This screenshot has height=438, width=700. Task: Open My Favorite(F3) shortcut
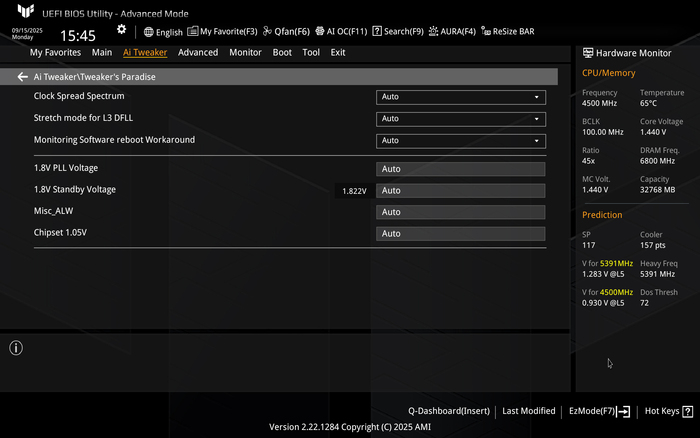point(222,32)
